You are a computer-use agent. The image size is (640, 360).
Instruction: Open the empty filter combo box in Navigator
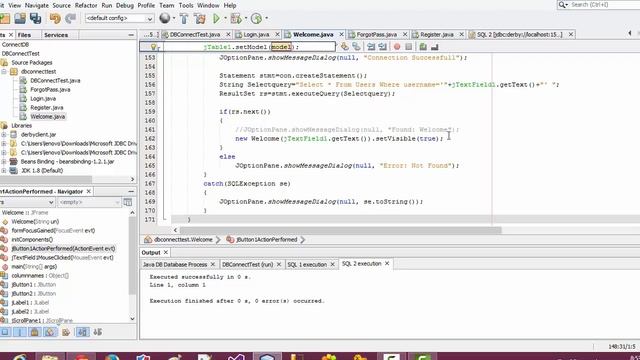coord(89,202)
